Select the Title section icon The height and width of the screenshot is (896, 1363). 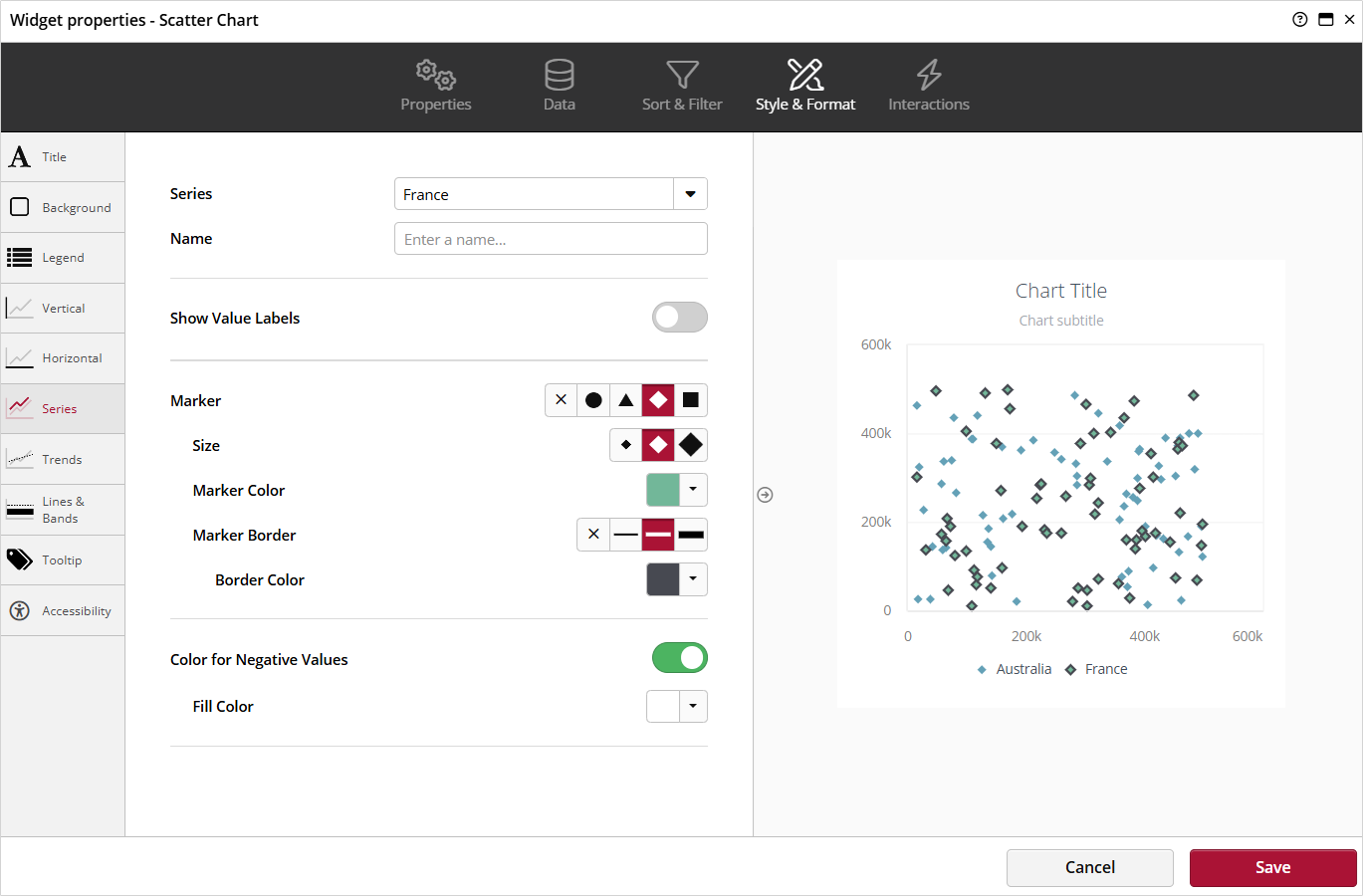20,157
